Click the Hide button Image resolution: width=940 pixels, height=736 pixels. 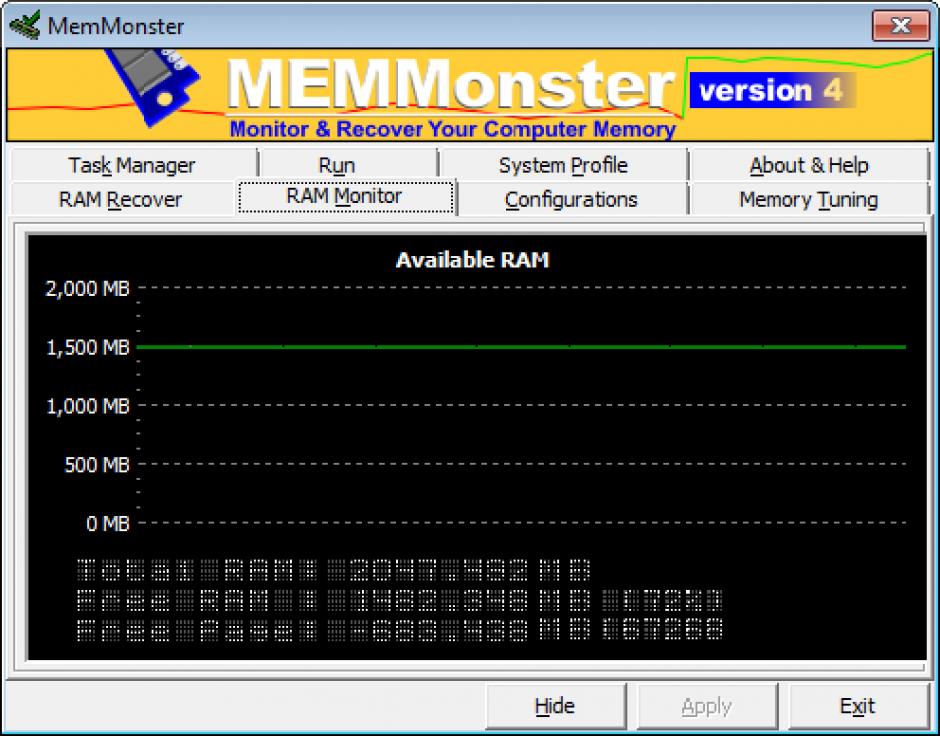point(556,706)
